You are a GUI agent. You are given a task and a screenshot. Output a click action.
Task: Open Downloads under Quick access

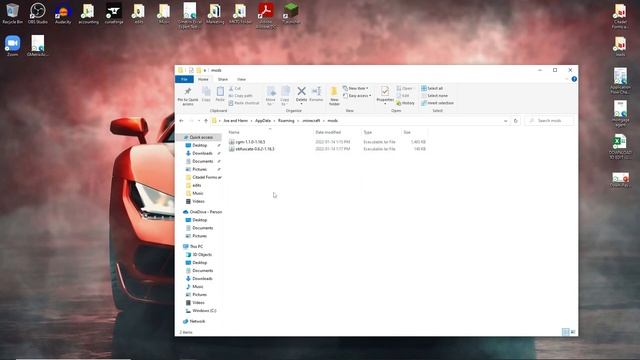click(x=202, y=153)
